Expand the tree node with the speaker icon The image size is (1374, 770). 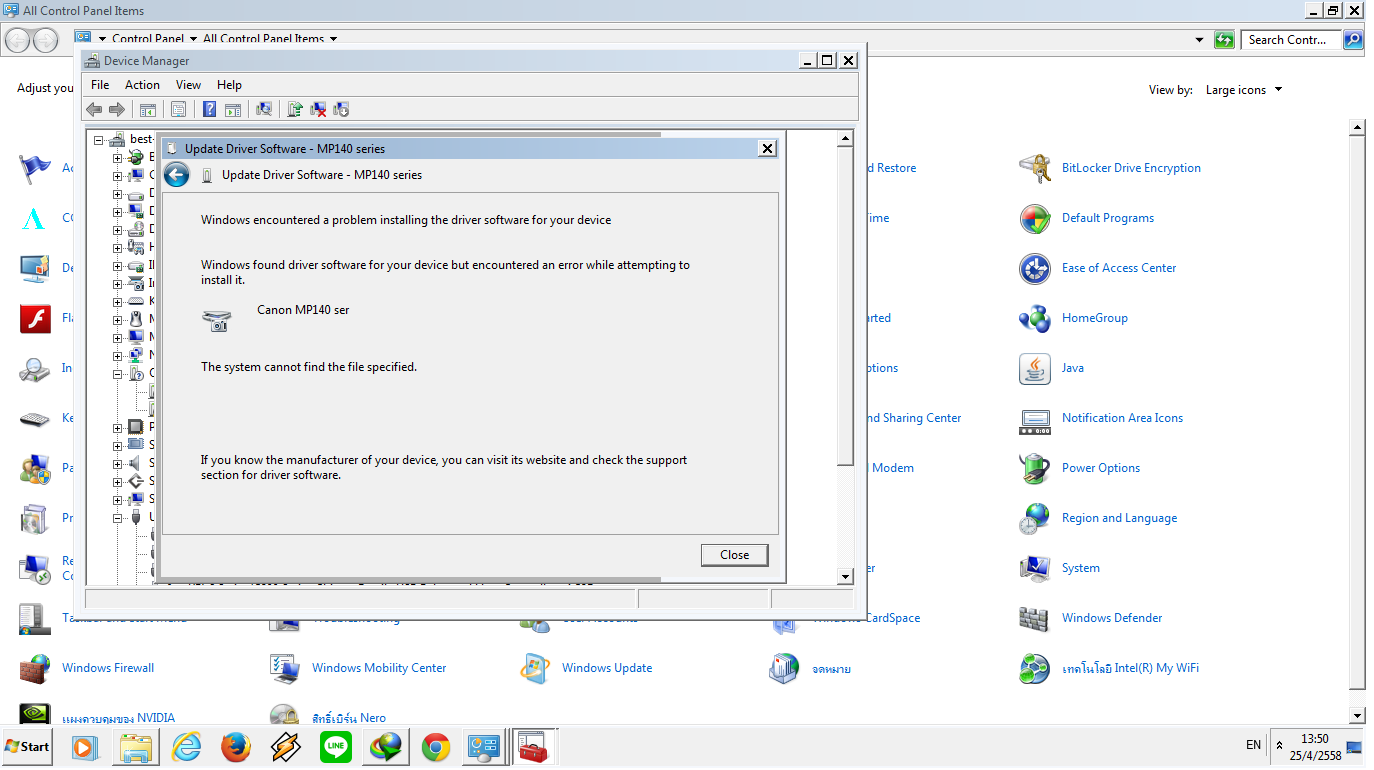click(117, 464)
